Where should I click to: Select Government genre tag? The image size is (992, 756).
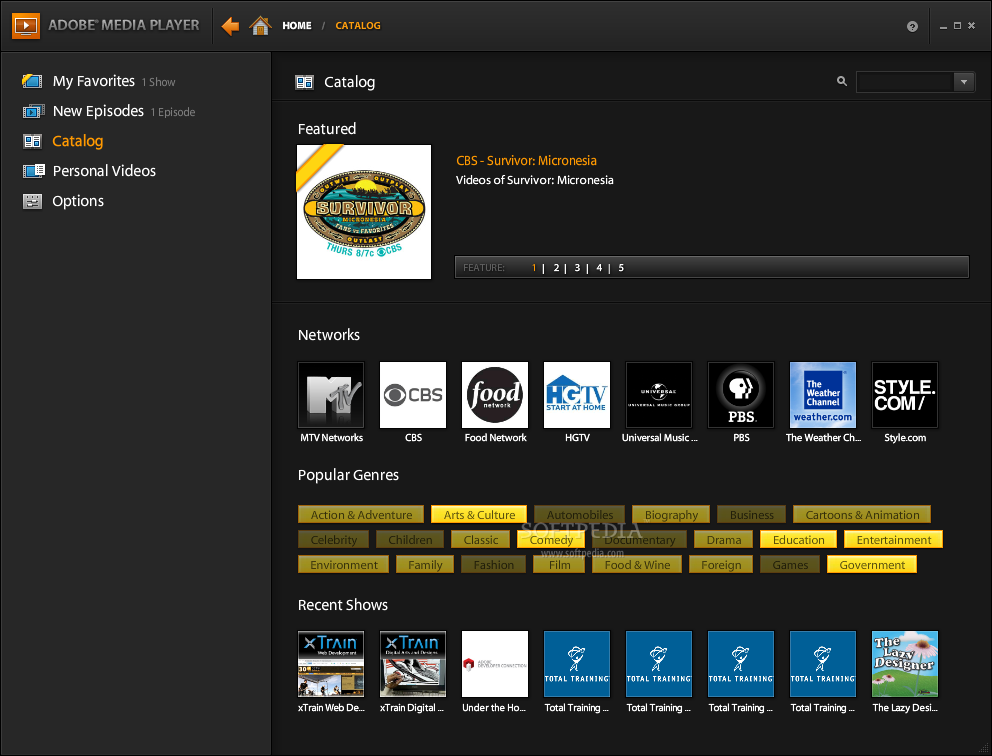pyautogui.click(x=872, y=565)
